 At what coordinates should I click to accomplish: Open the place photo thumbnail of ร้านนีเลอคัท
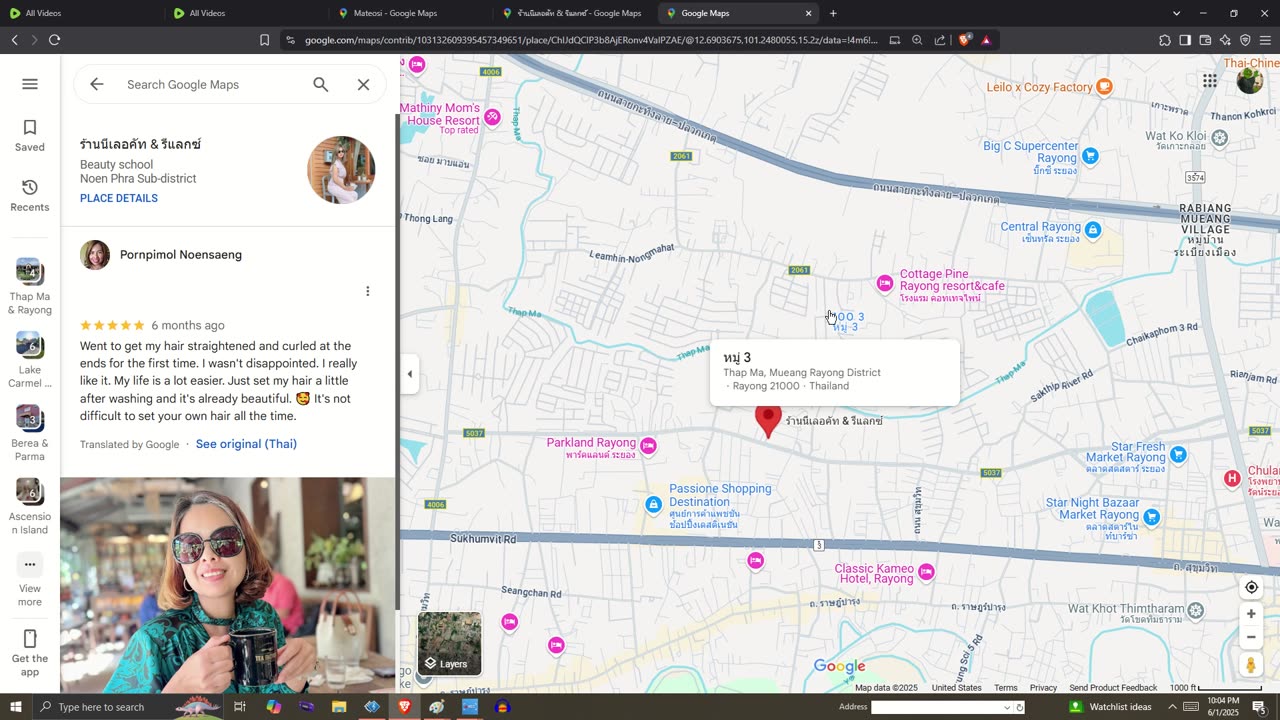[341, 170]
